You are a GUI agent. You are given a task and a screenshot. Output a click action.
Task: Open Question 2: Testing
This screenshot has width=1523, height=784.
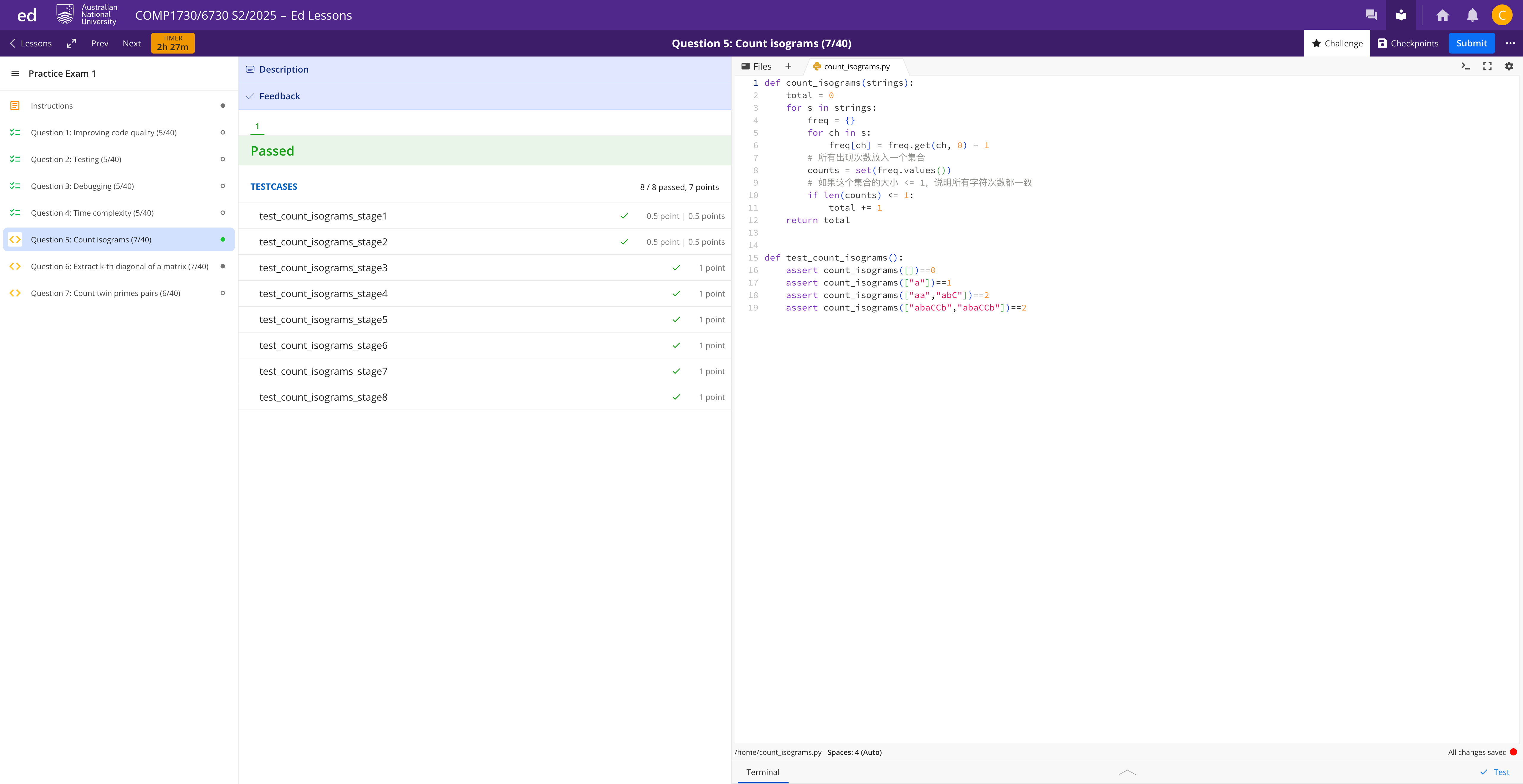pos(119,159)
